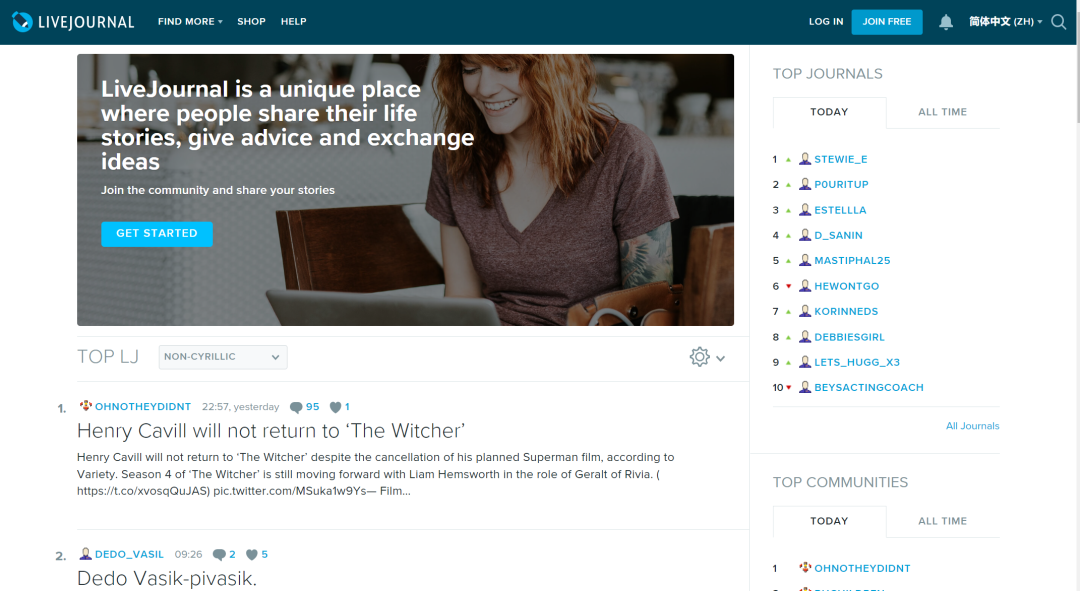The width and height of the screenshot is (1080, 591).
Task: Open the notifications bell
Action: click(x=946, y=22)
